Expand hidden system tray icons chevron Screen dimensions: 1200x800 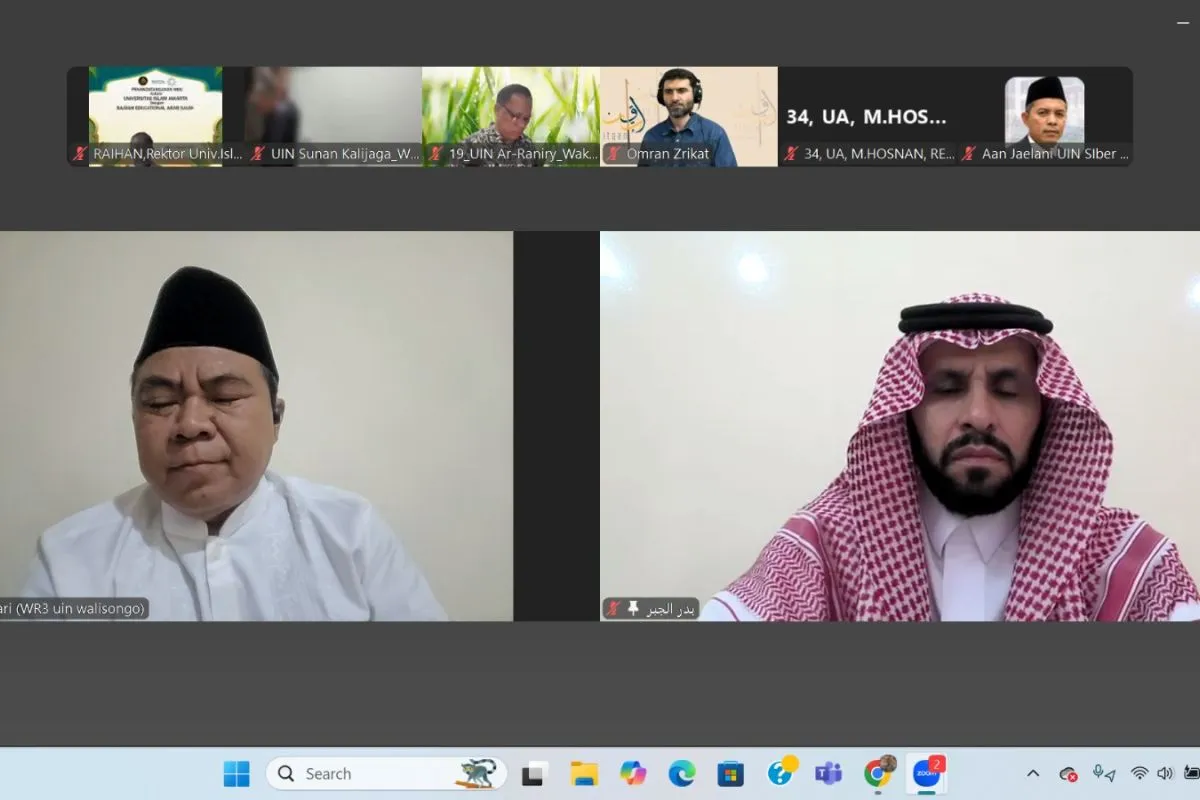[1033, 773]
